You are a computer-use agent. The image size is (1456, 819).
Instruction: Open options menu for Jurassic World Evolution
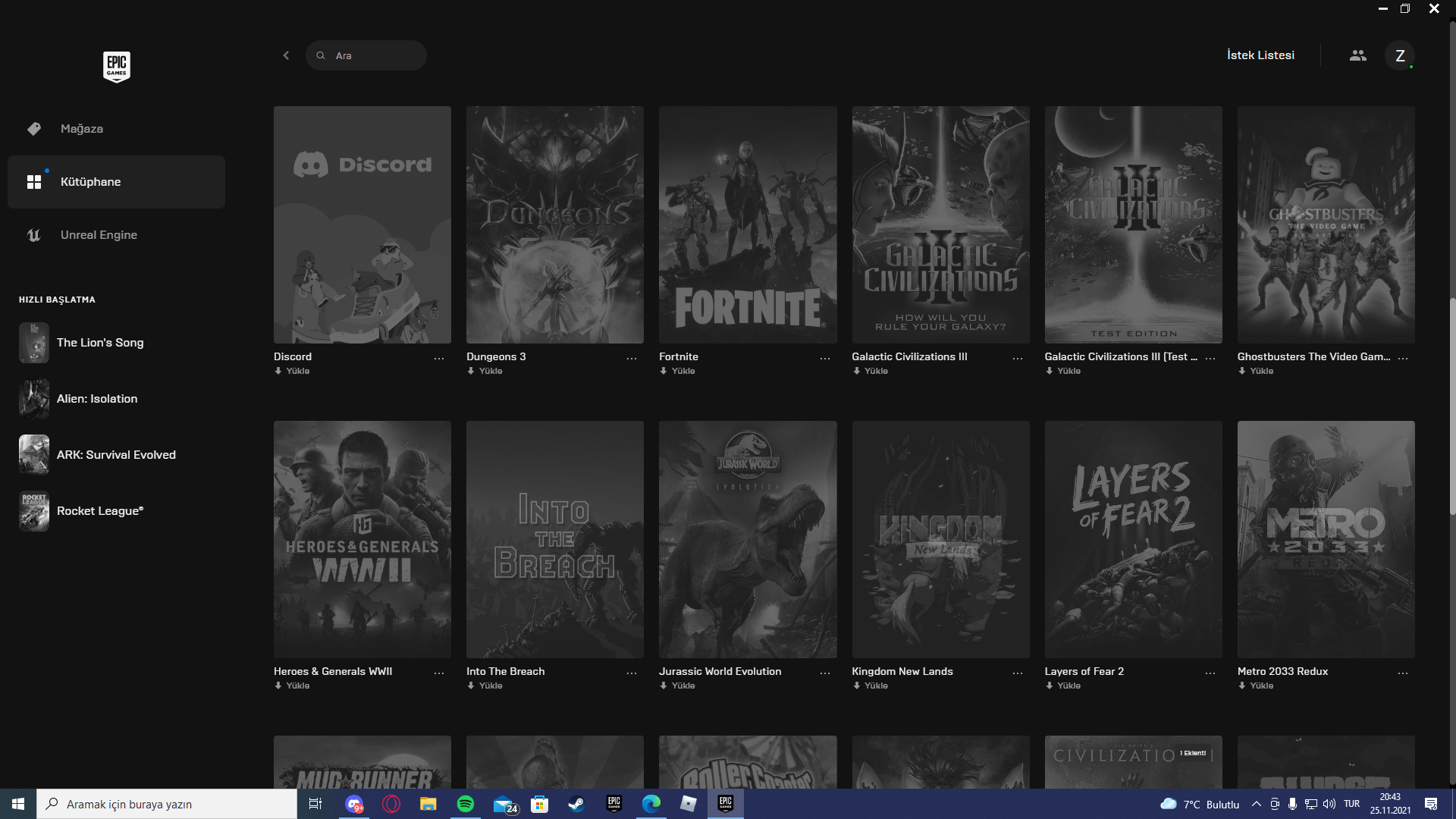pos(825,673)
